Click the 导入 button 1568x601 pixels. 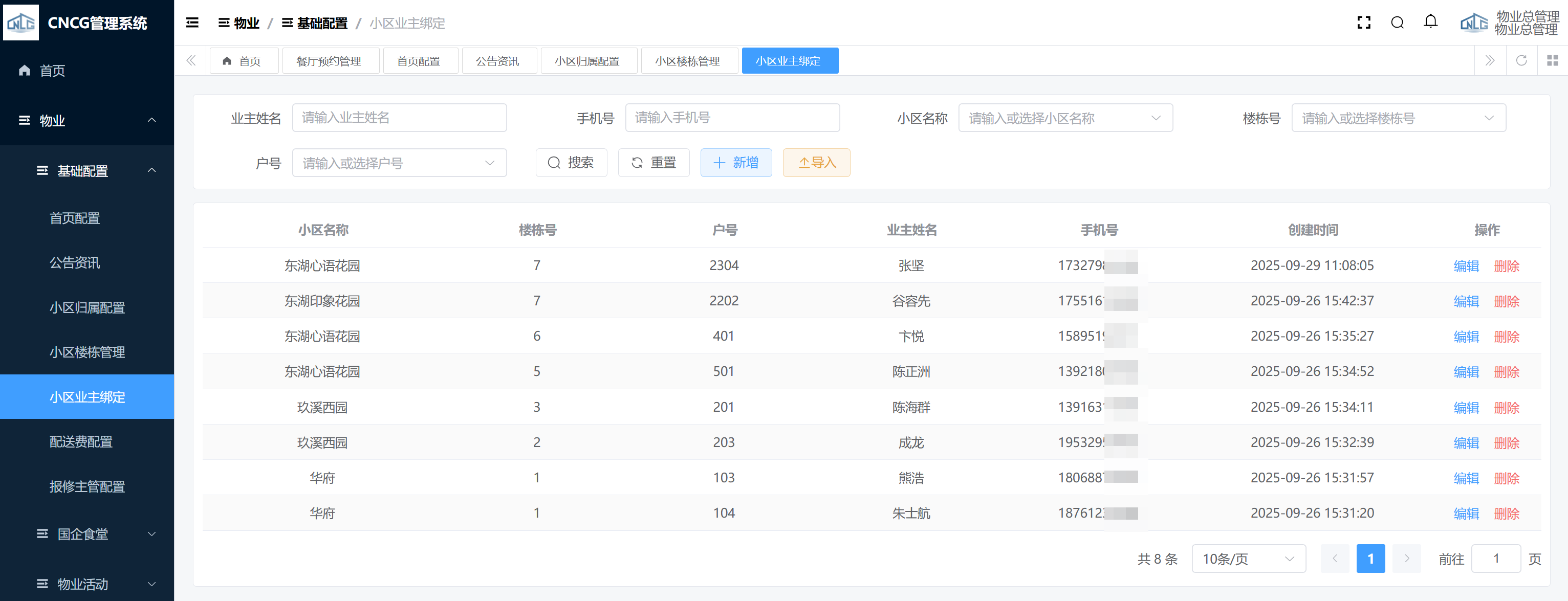[816, 163]
